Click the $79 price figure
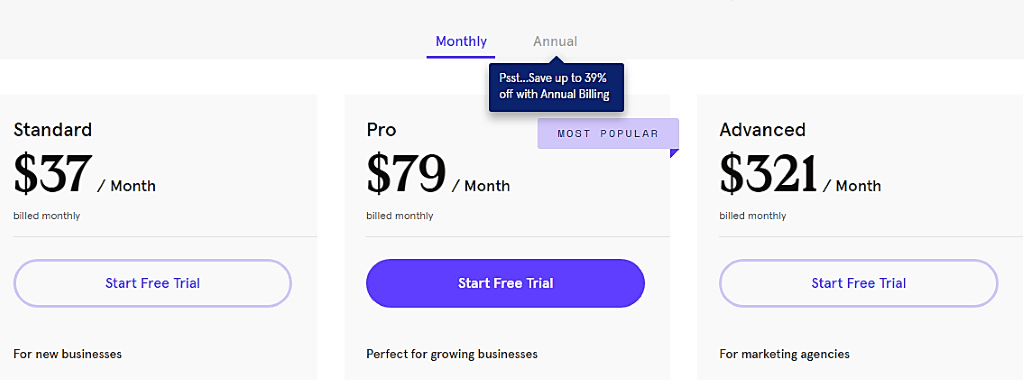Viewport: 1024px width, 380px height. [x=406, y=174]
